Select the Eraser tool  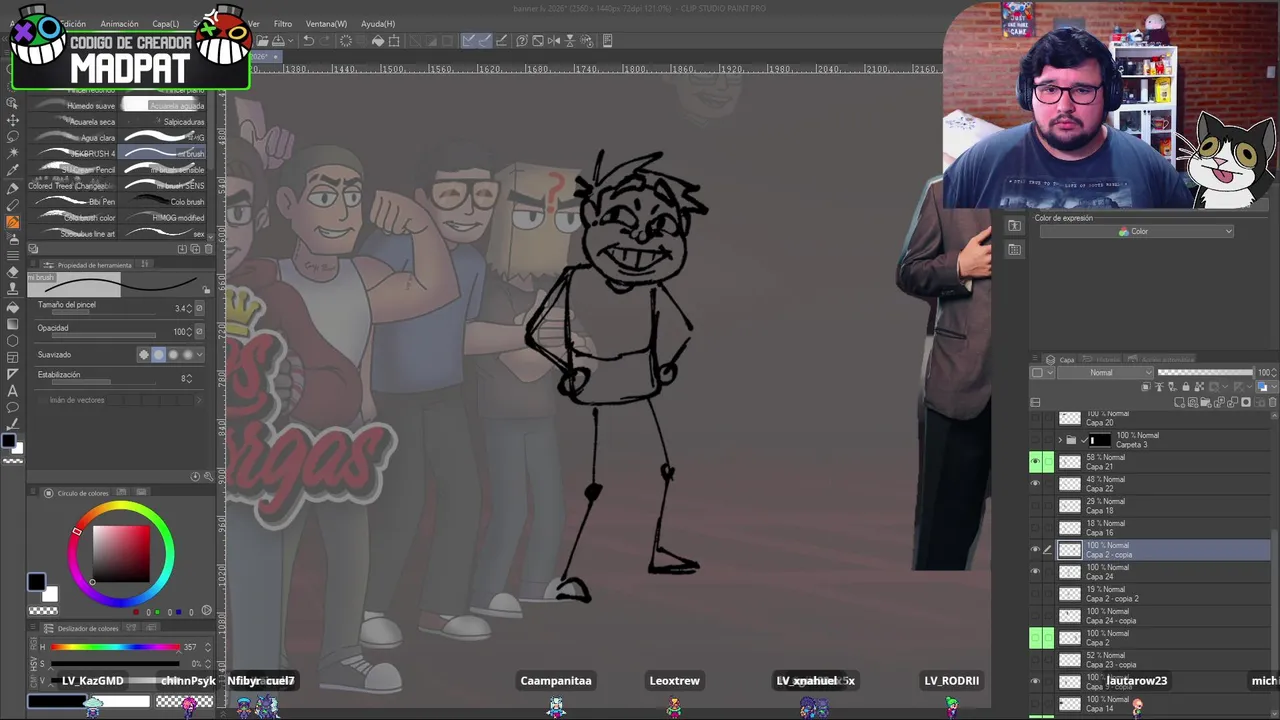click(x=12, y=272)
